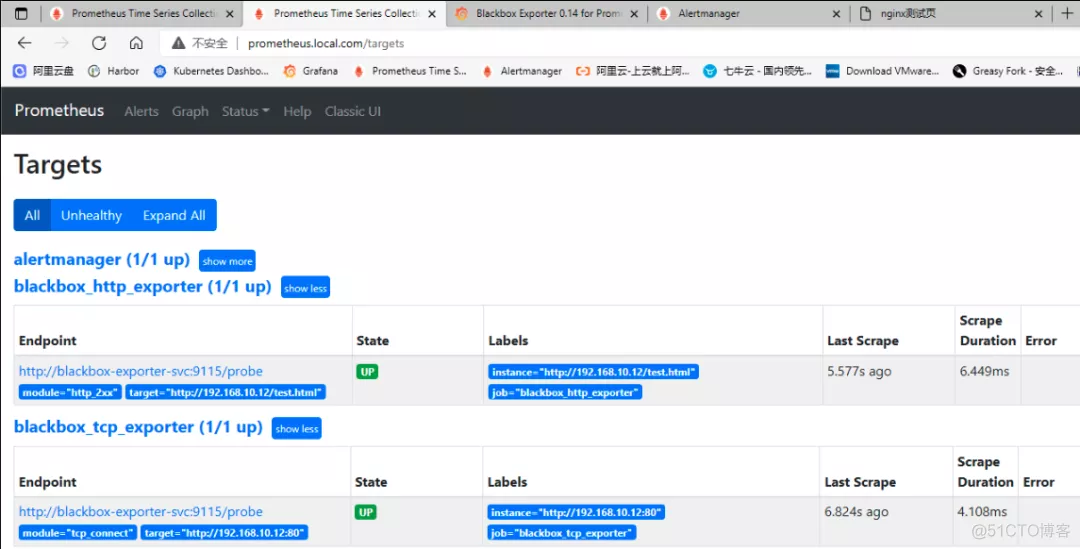Open the Kubernetes Dashboard bookmark

211,71
